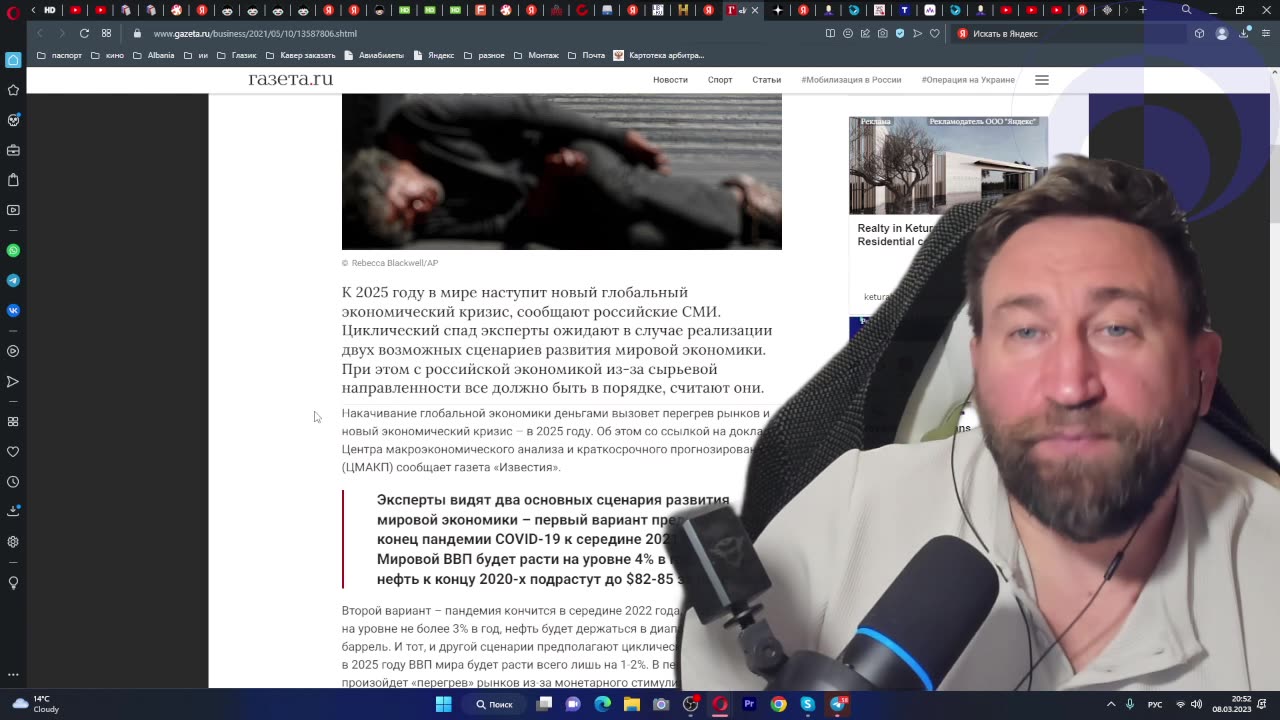Switch to the active gazeta.ru tab
This screenshot has width=1280, height=720.
742,10
